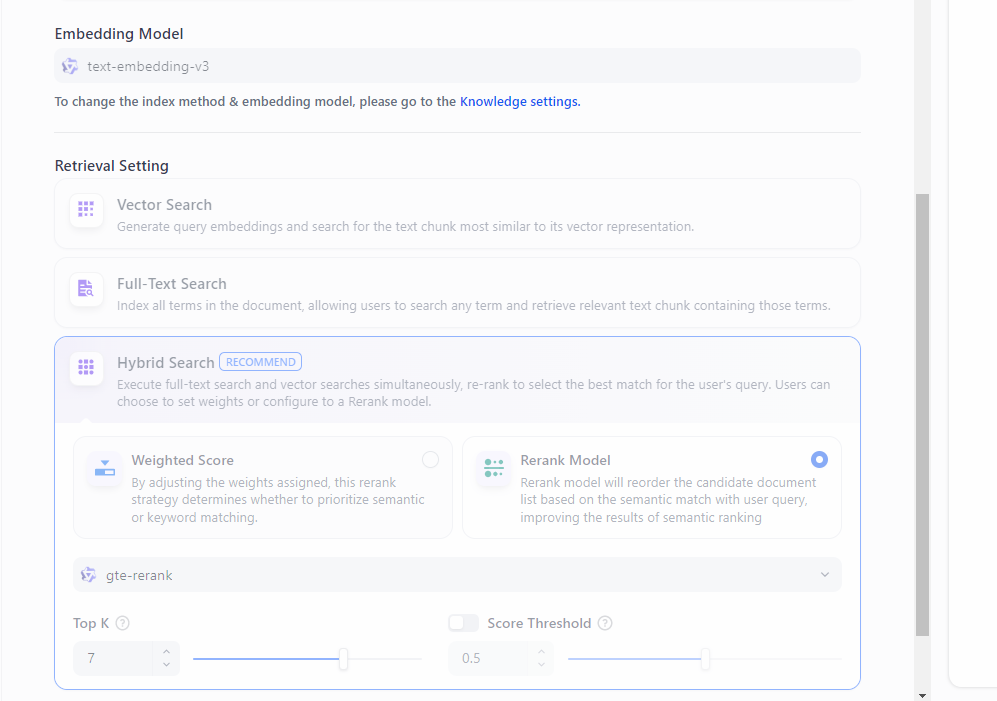Viewport: 997px width, 701px height.
Task: Click the text-embedding-v3 model provider icon
Action: (x=70, y=66)
